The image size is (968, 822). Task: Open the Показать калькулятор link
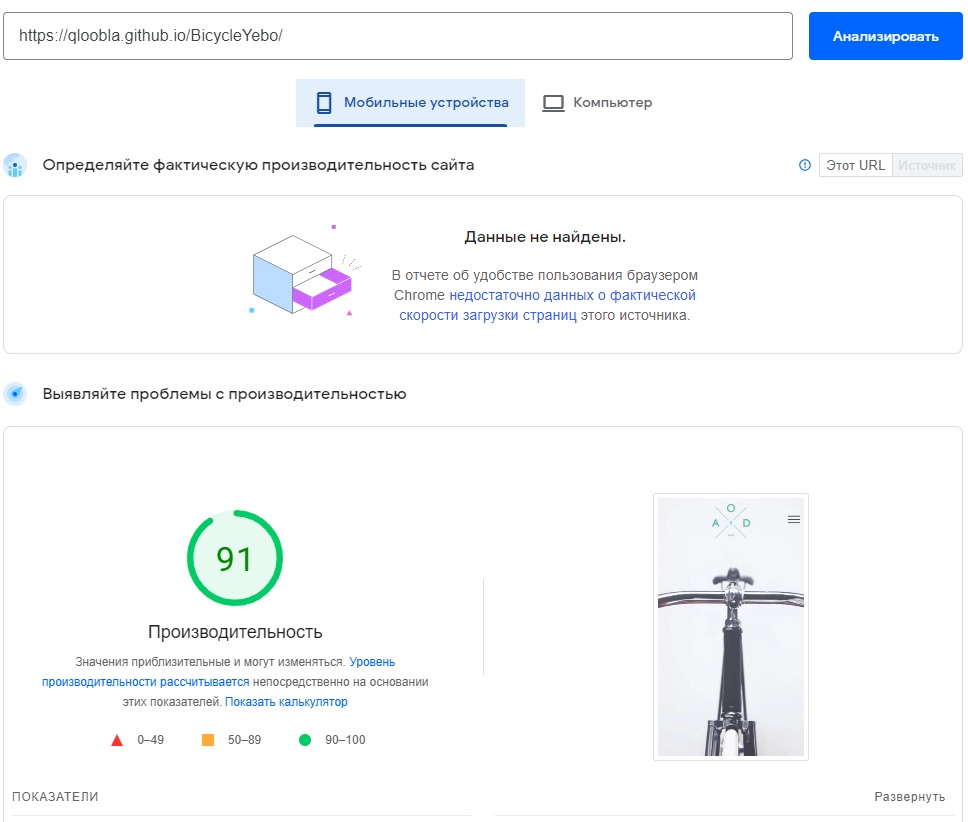pos(286,702)
